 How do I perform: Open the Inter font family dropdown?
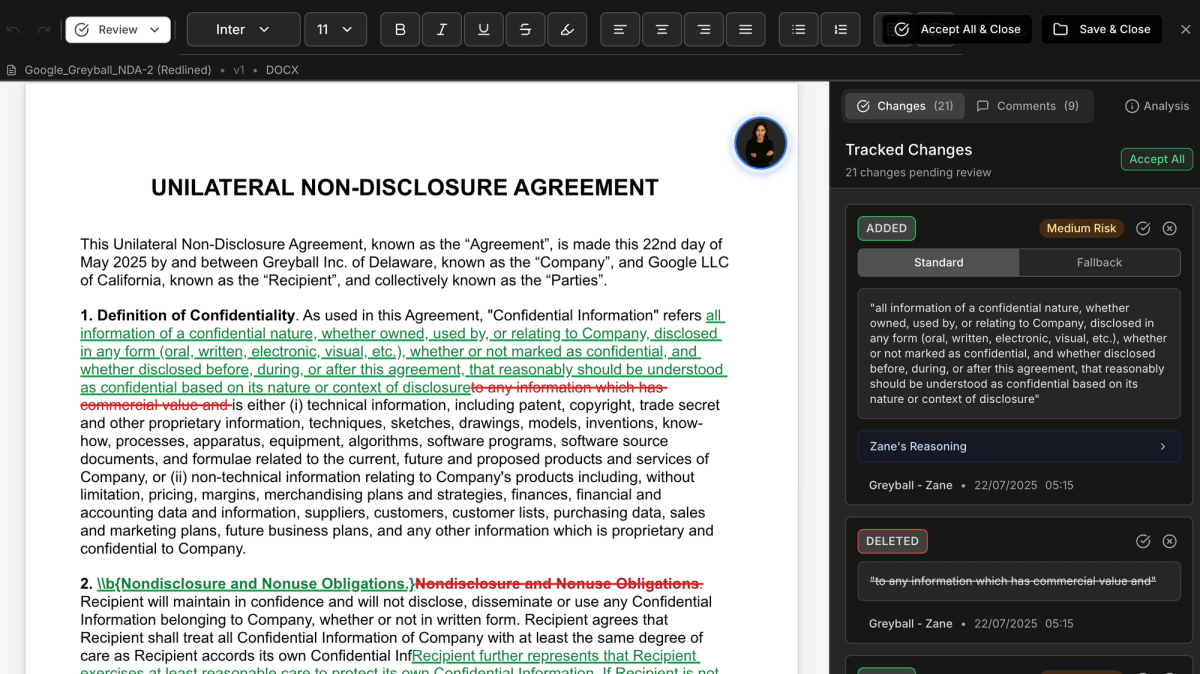click(x=243, y=30)
